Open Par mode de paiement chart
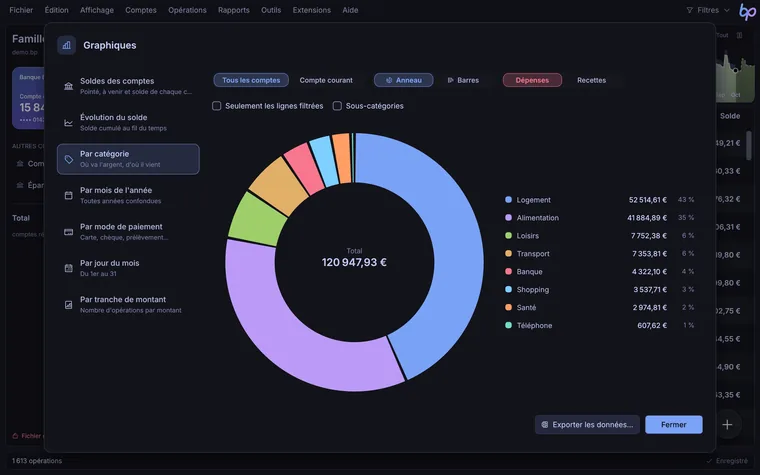Screen dimensions: 760x475 click(128, 232)
